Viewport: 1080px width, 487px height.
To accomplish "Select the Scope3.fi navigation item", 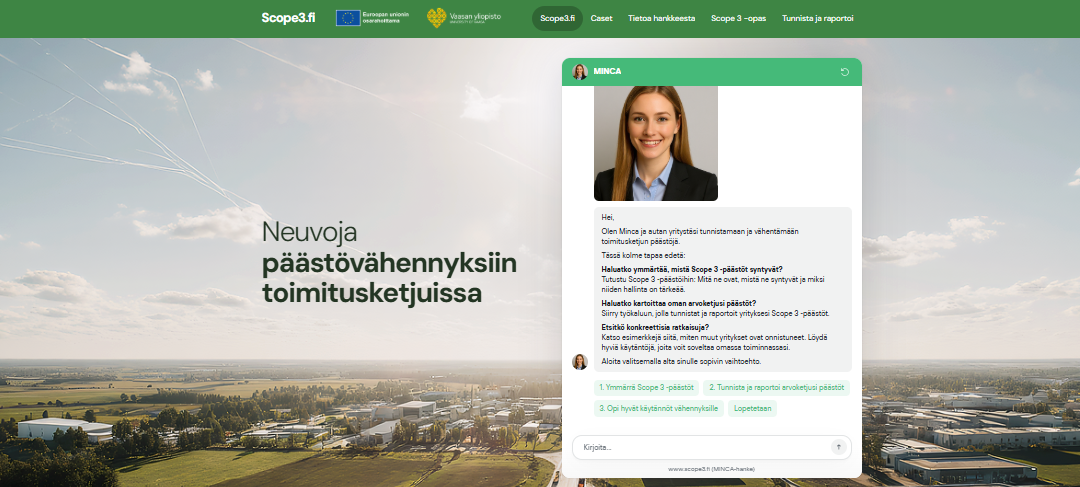I will coord(557,19).
